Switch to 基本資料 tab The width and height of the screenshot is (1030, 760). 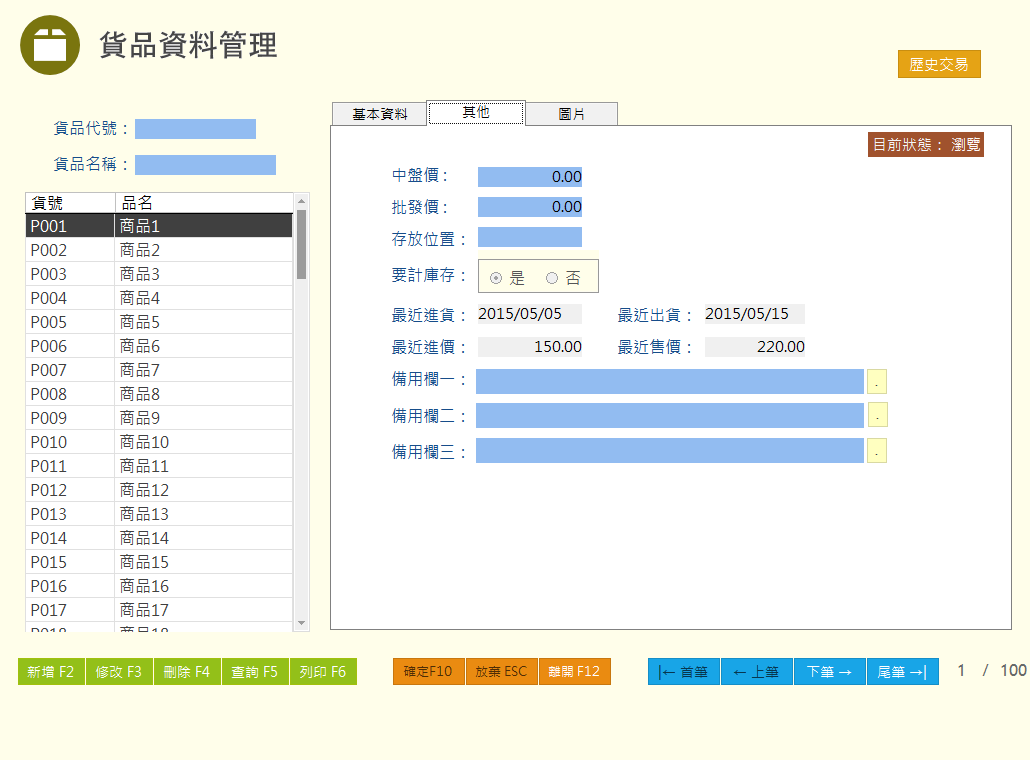click(379, 114)
